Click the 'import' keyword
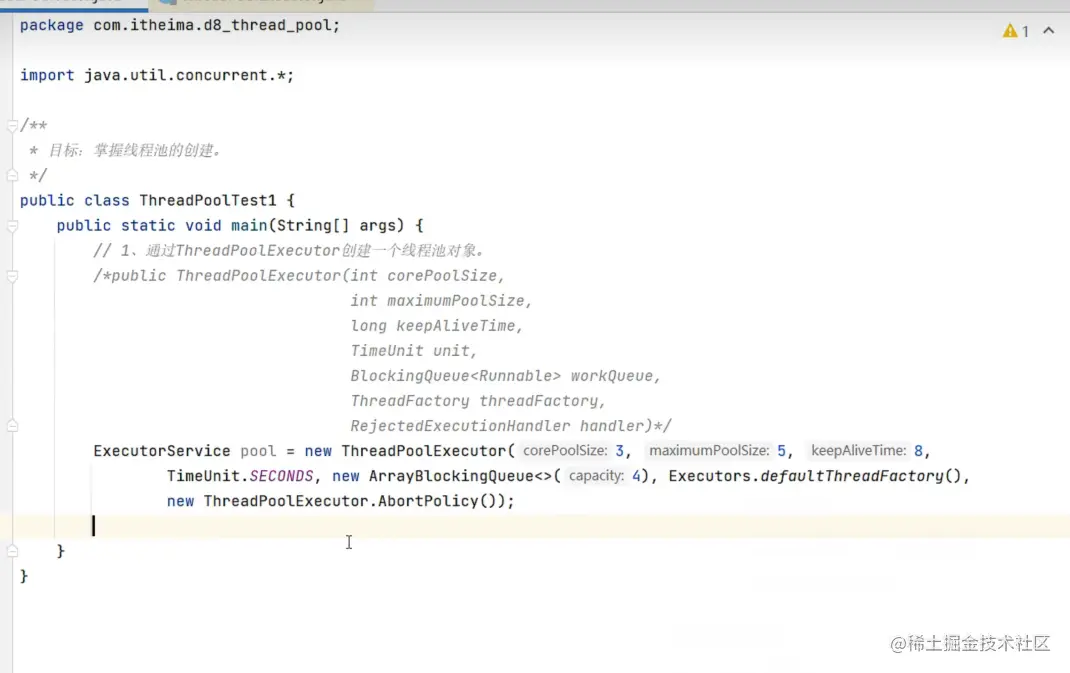 pyautogui.click(x=47, y=75)
